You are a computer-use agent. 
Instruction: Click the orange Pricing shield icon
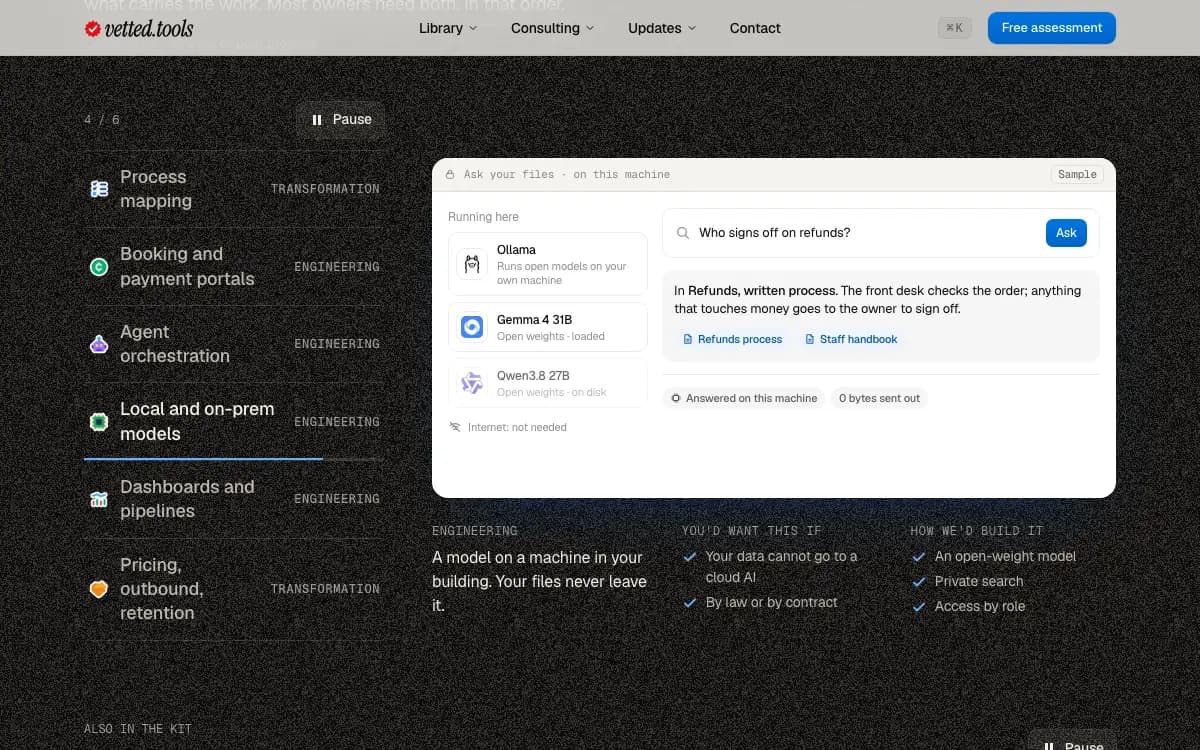pos(99,589)
